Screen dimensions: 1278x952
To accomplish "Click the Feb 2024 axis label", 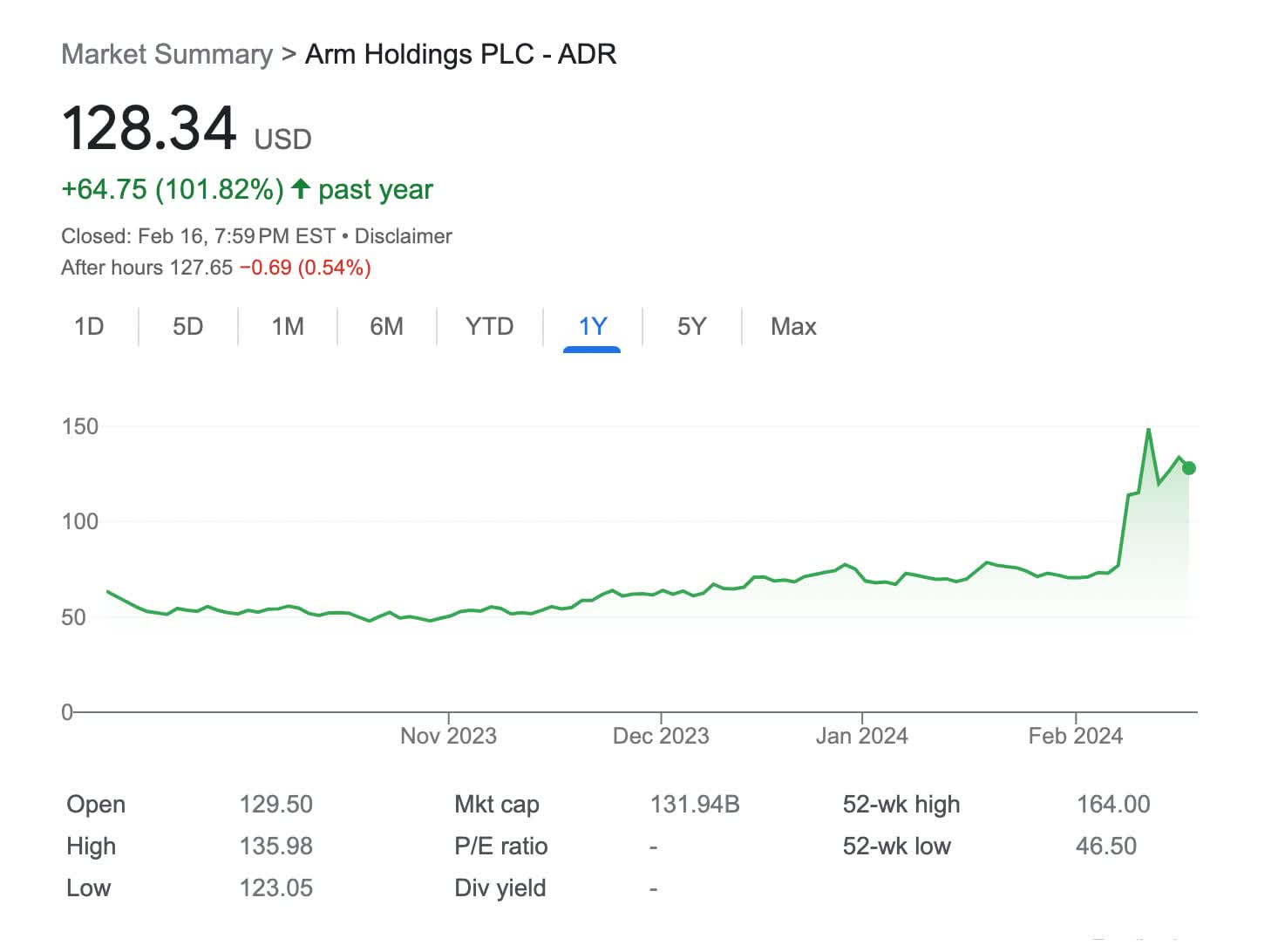I will click(1075, 737).
